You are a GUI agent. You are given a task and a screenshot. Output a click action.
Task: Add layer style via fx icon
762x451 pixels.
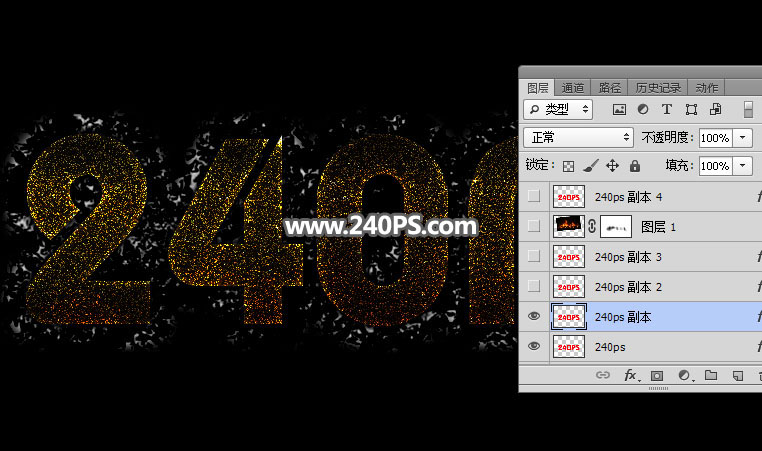point(631,375)
